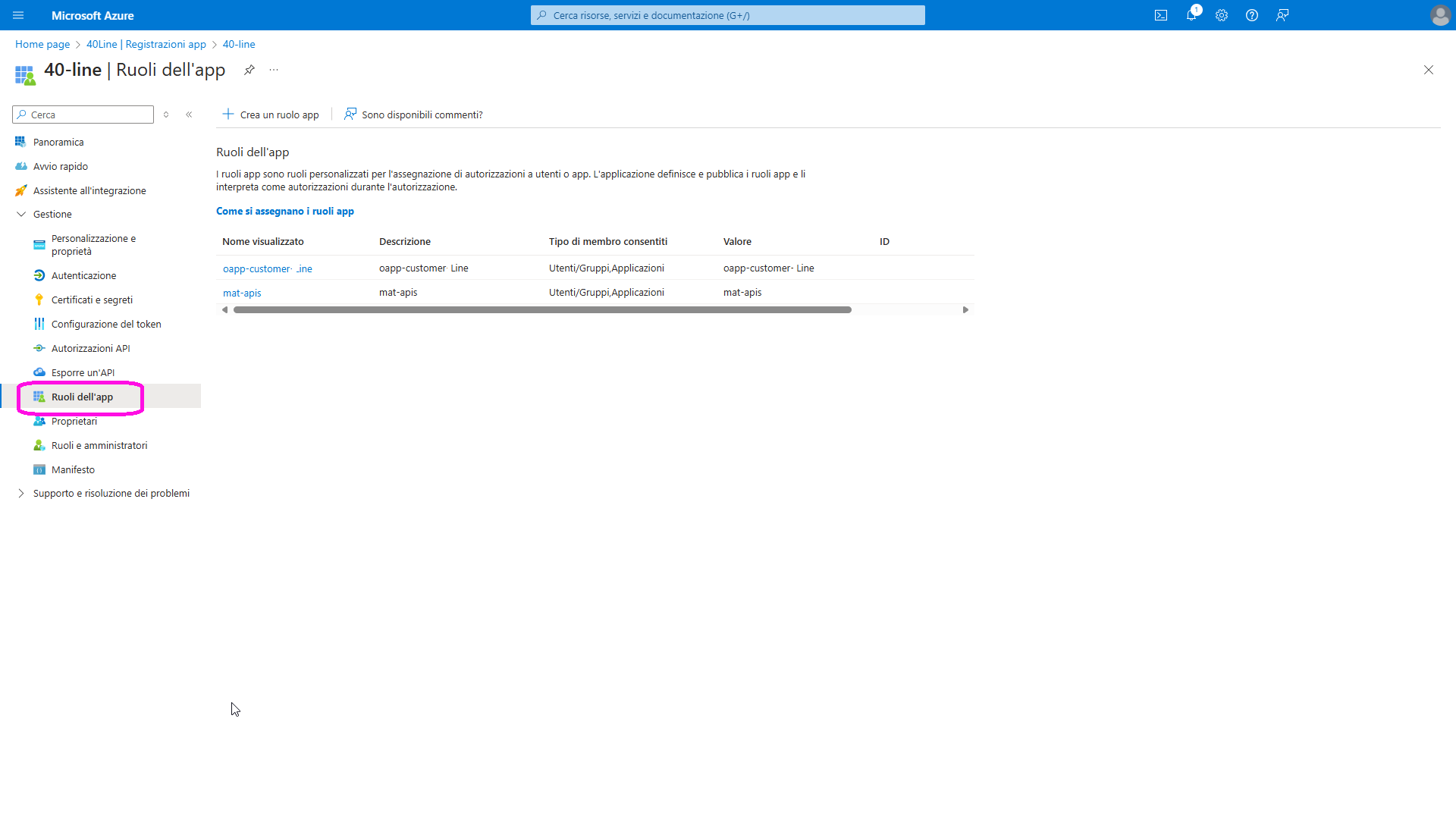Open Certificati e segreti menu item
This screenshot has width=1456, height=819.
tap(92, 300)
